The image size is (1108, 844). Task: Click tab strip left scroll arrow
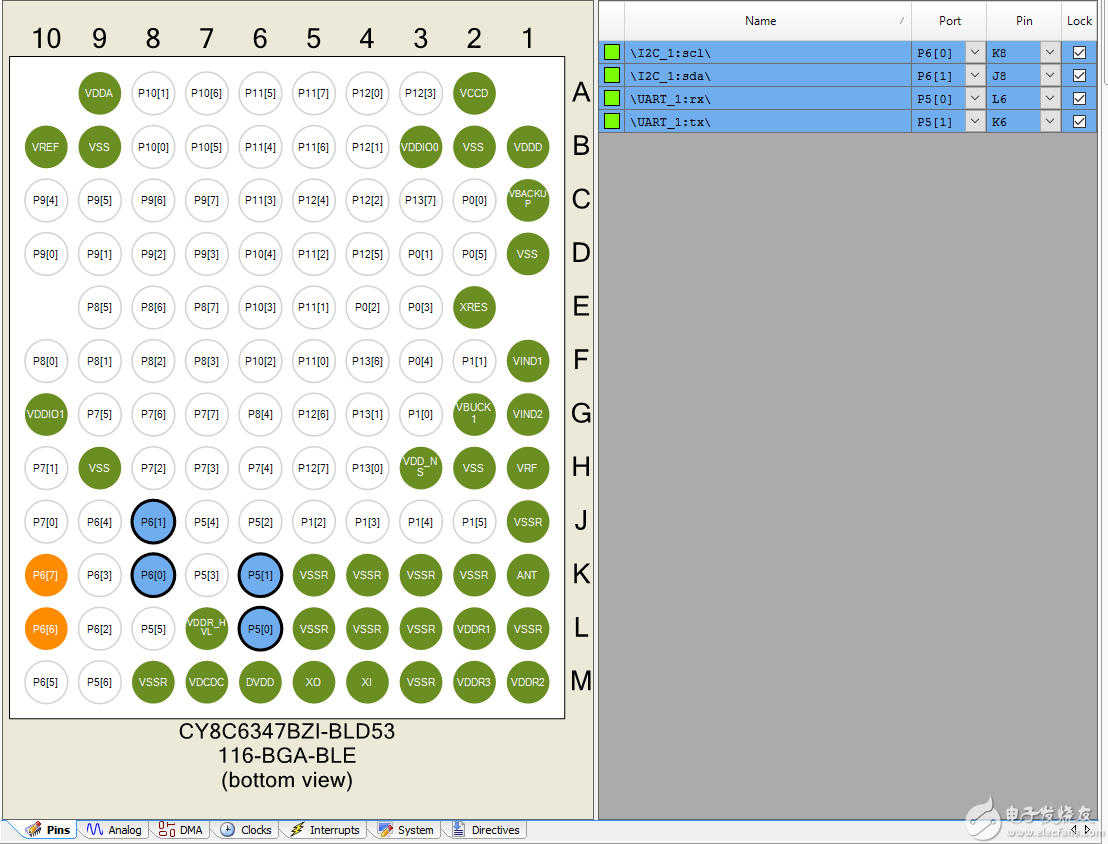click(x=1074, y=829)
